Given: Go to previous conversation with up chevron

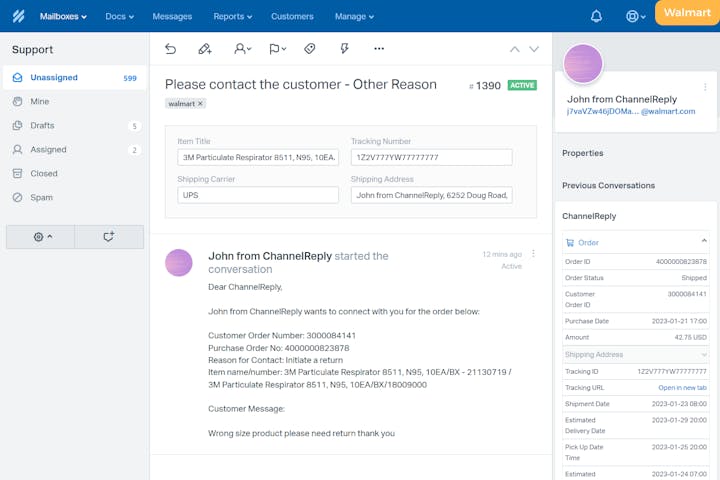Looking at the screenshot, I should 515,48.
